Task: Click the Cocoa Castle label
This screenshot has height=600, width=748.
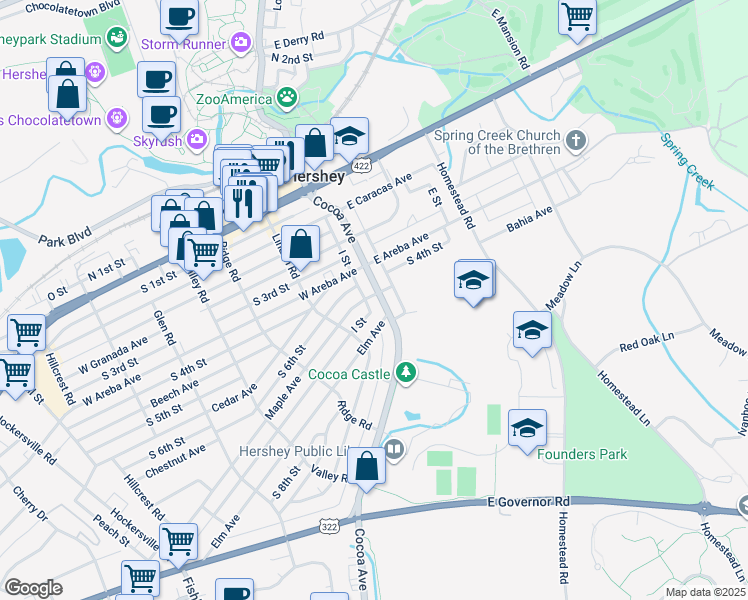Action: pyautogui.click(x=349, y=374)
